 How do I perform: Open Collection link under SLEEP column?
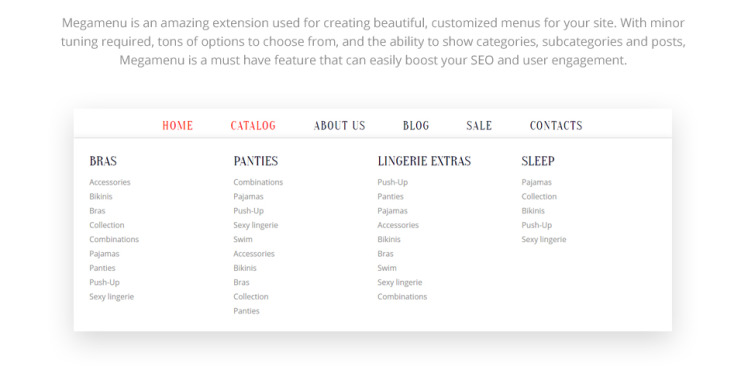tap(539, 197)
